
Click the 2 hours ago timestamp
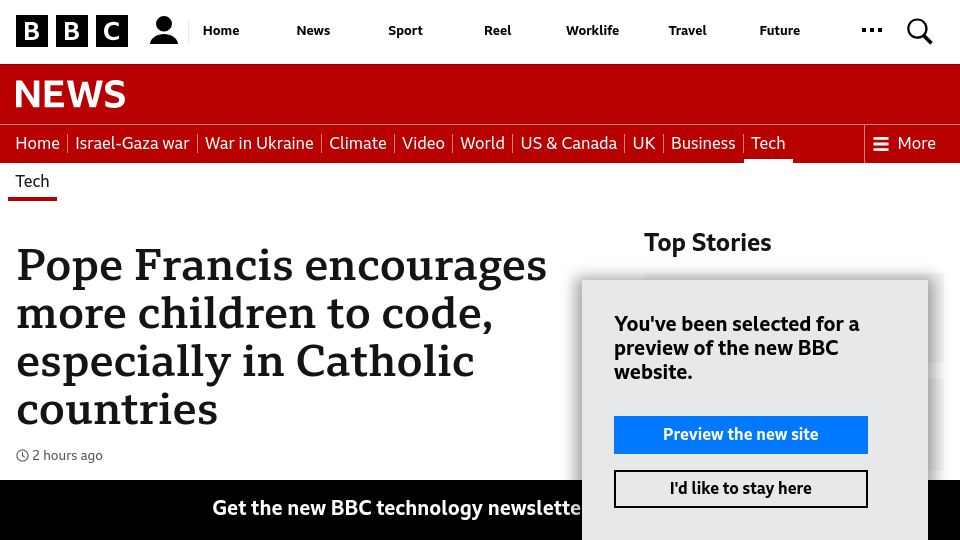click(59, 456)
